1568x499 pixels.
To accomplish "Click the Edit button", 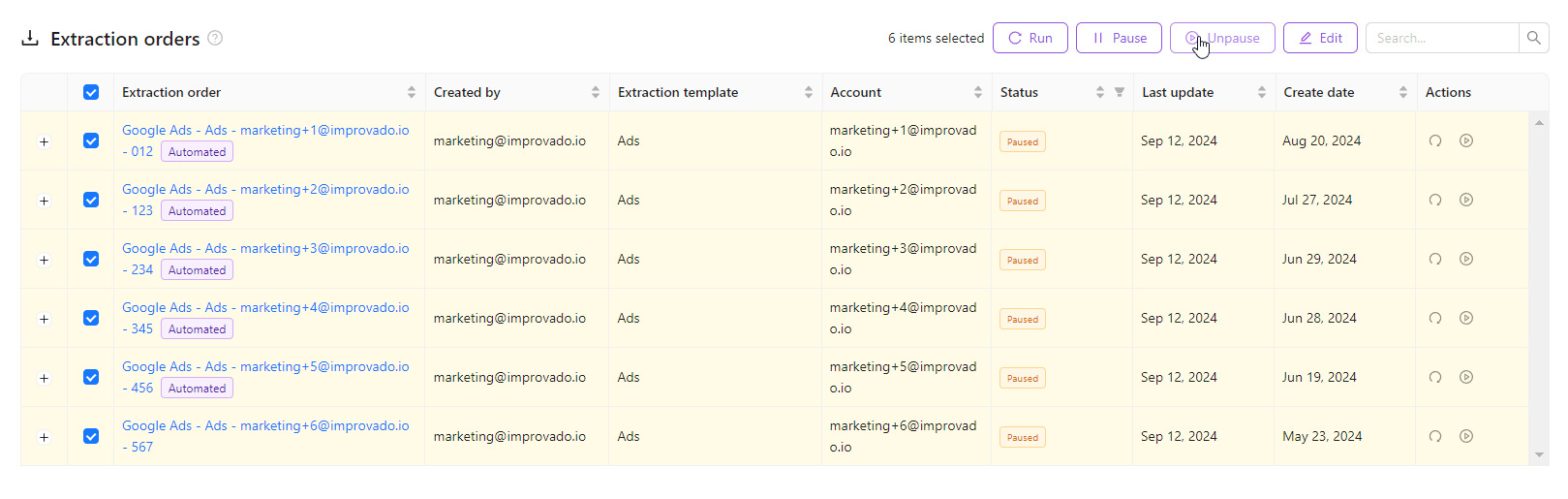I will click(1320, 38).
